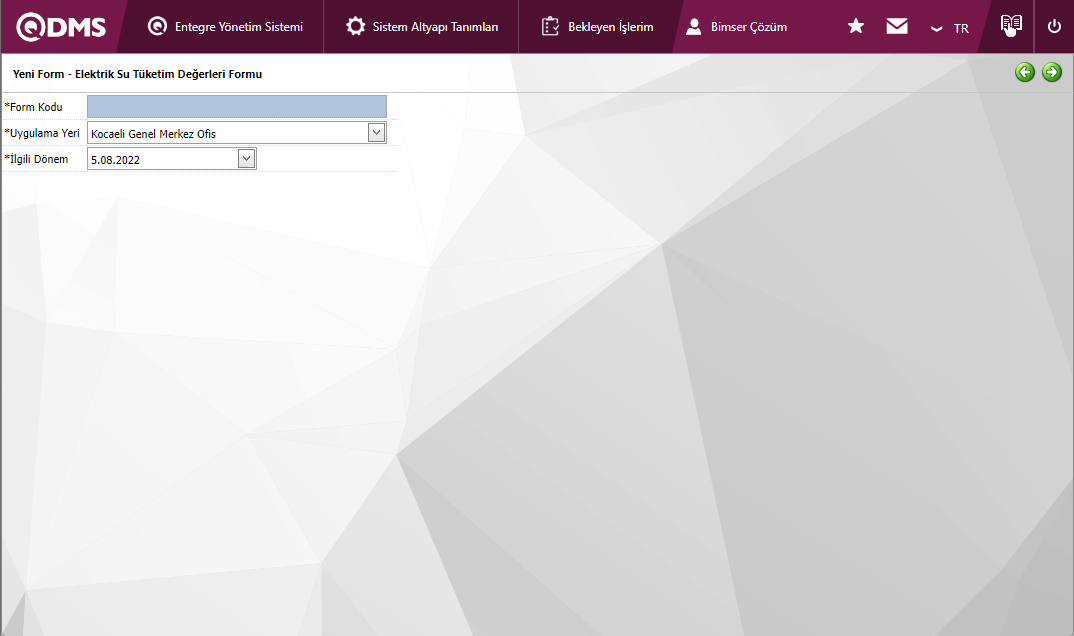The image size is (1074, 636).
Task: Click the Kocaeli Genel Merkez Ofis value
Action: coord(153,133)
